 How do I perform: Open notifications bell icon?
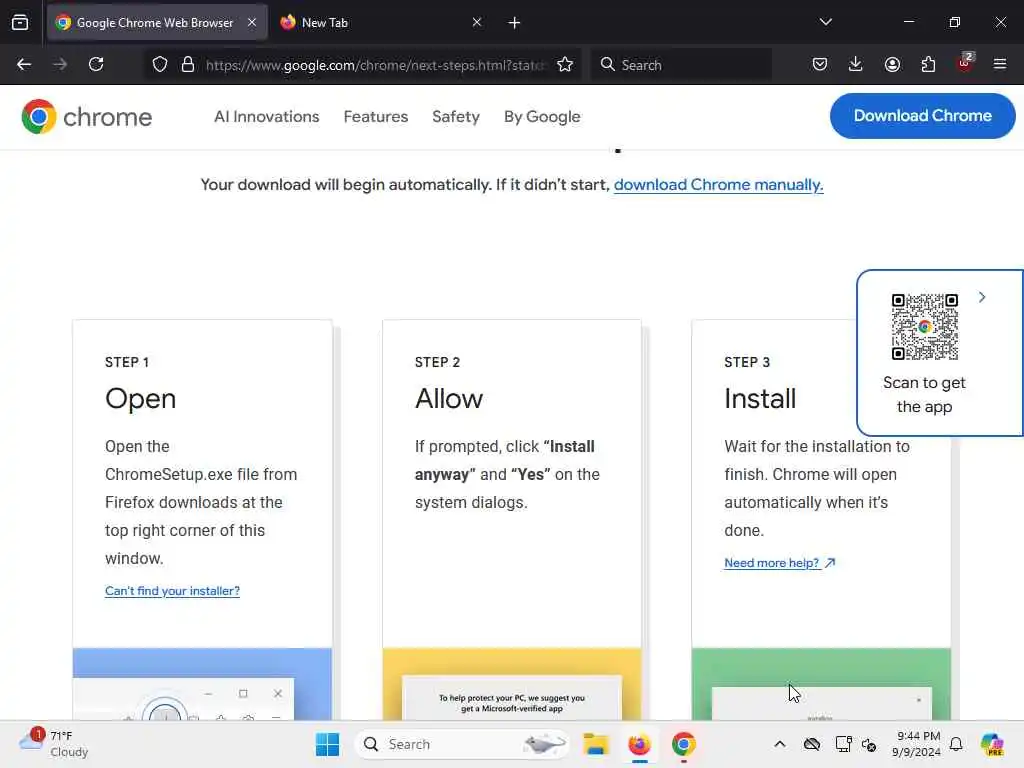pyautogui.click(x=956, y=744)
